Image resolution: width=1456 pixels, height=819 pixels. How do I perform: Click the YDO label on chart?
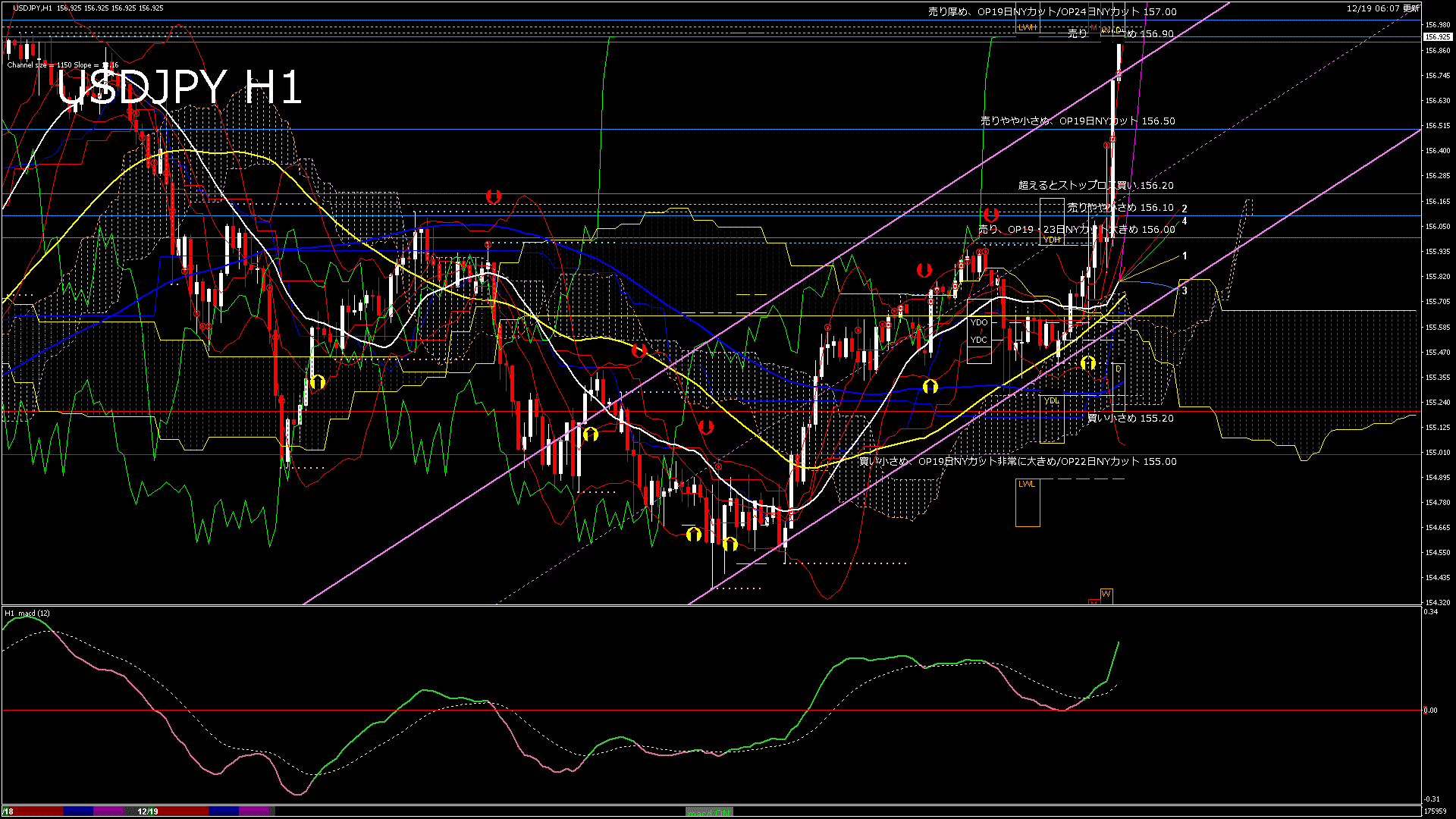(979, 322)
